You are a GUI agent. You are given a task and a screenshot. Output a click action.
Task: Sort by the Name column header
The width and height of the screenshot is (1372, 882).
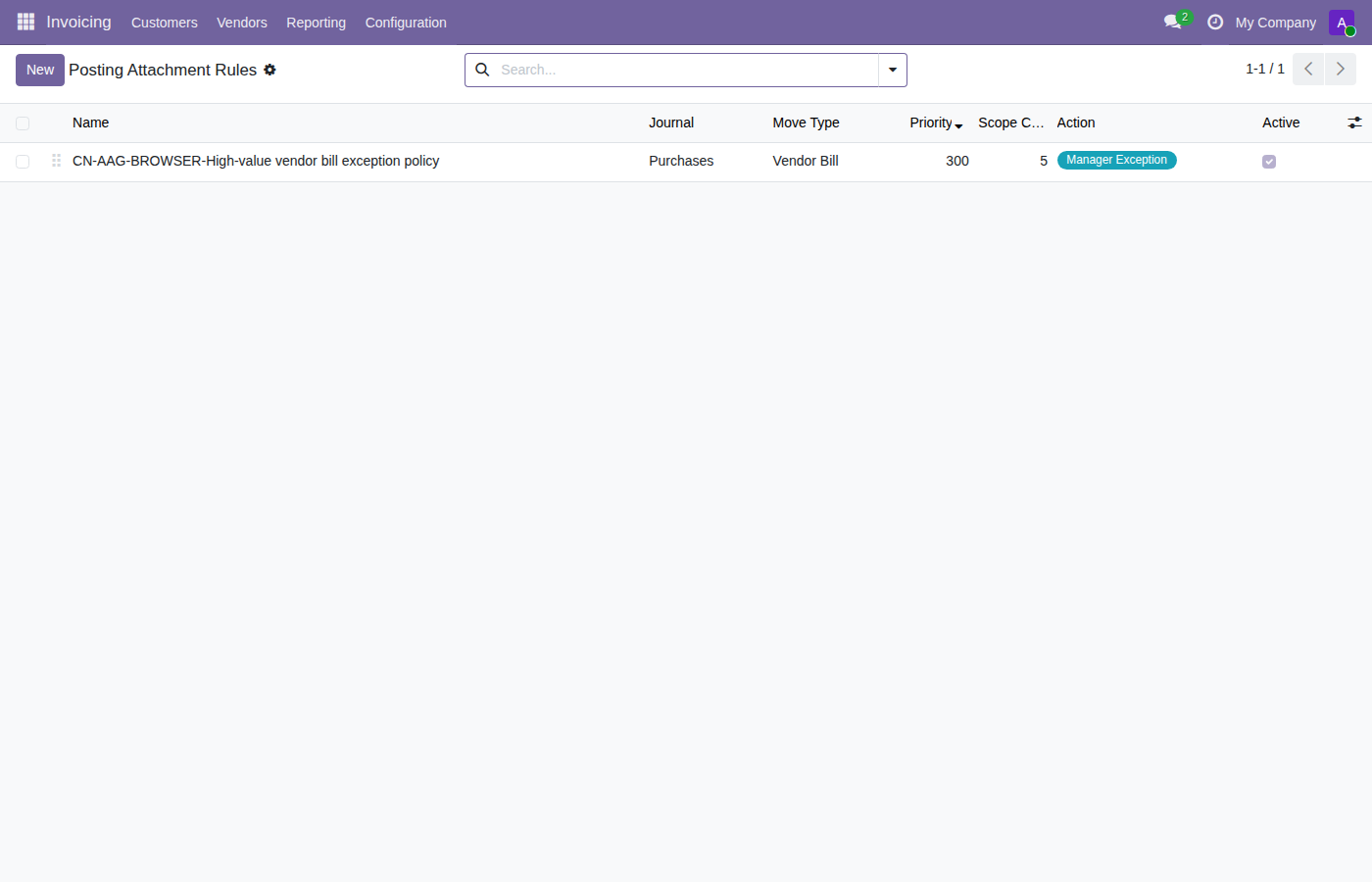(x=90, y=122)
